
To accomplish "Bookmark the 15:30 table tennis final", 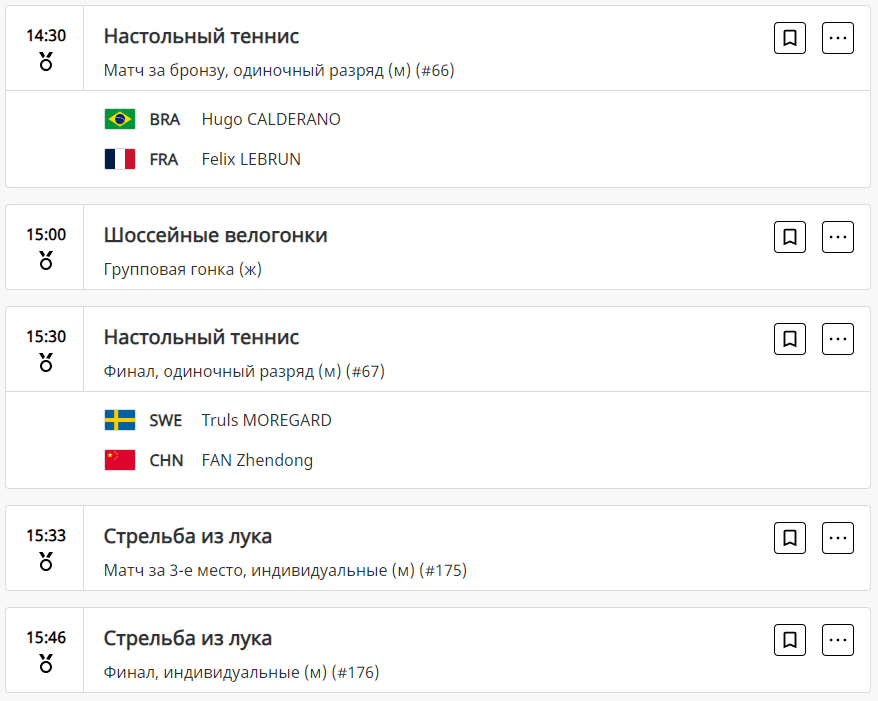I will pos(790,339).
